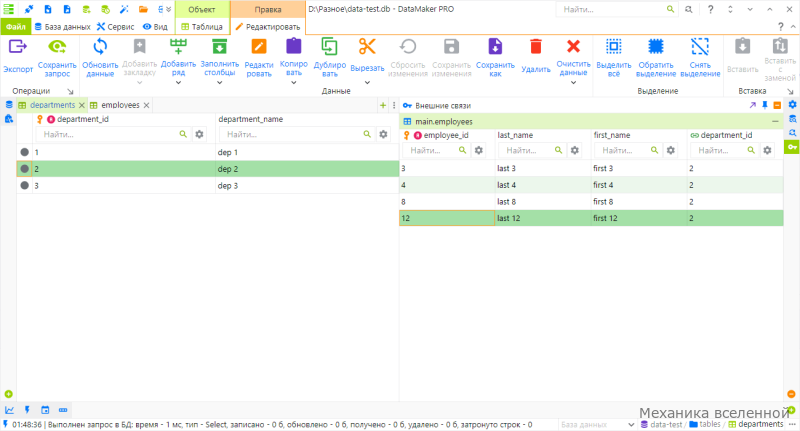The height and width of the screenshot is (431, 800).
Task: Add a new tab with green plus
Action: [383, 105]
